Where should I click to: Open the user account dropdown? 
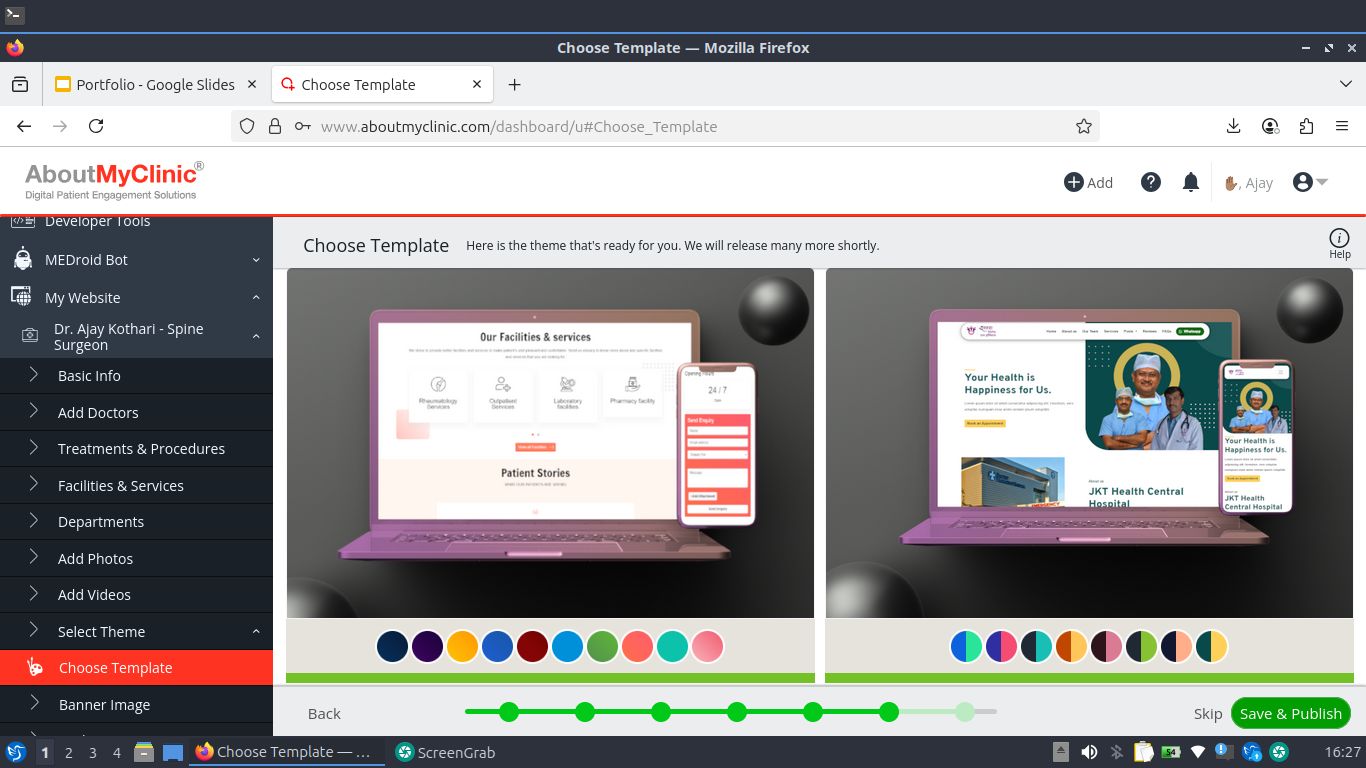[1309, 182]
